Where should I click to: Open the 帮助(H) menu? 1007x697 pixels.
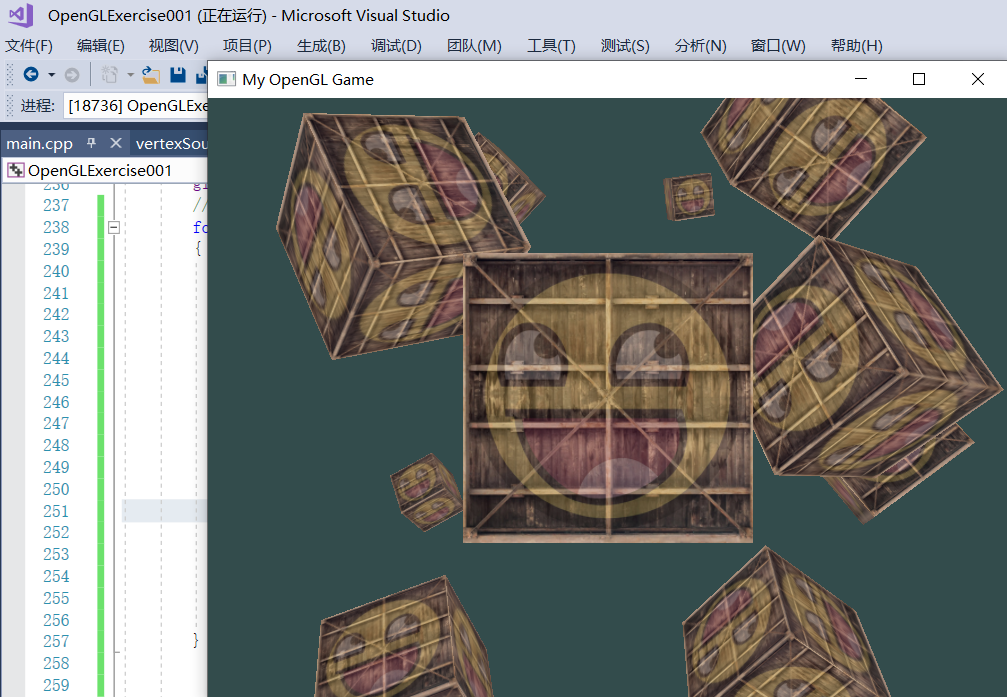point(856,46)
